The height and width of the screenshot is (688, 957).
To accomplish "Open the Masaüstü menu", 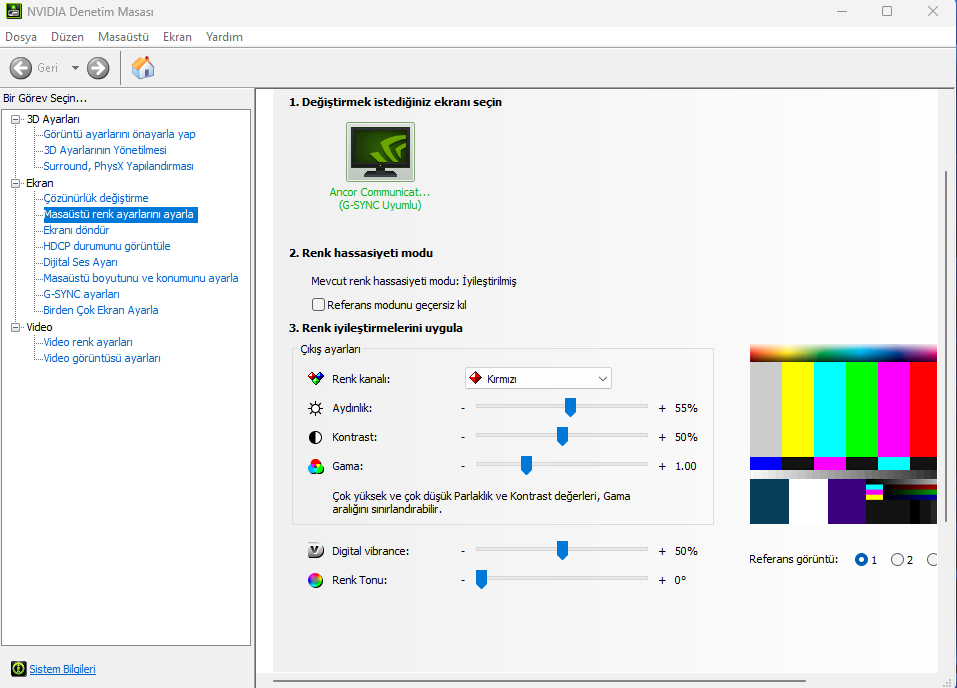I will 123,37.
